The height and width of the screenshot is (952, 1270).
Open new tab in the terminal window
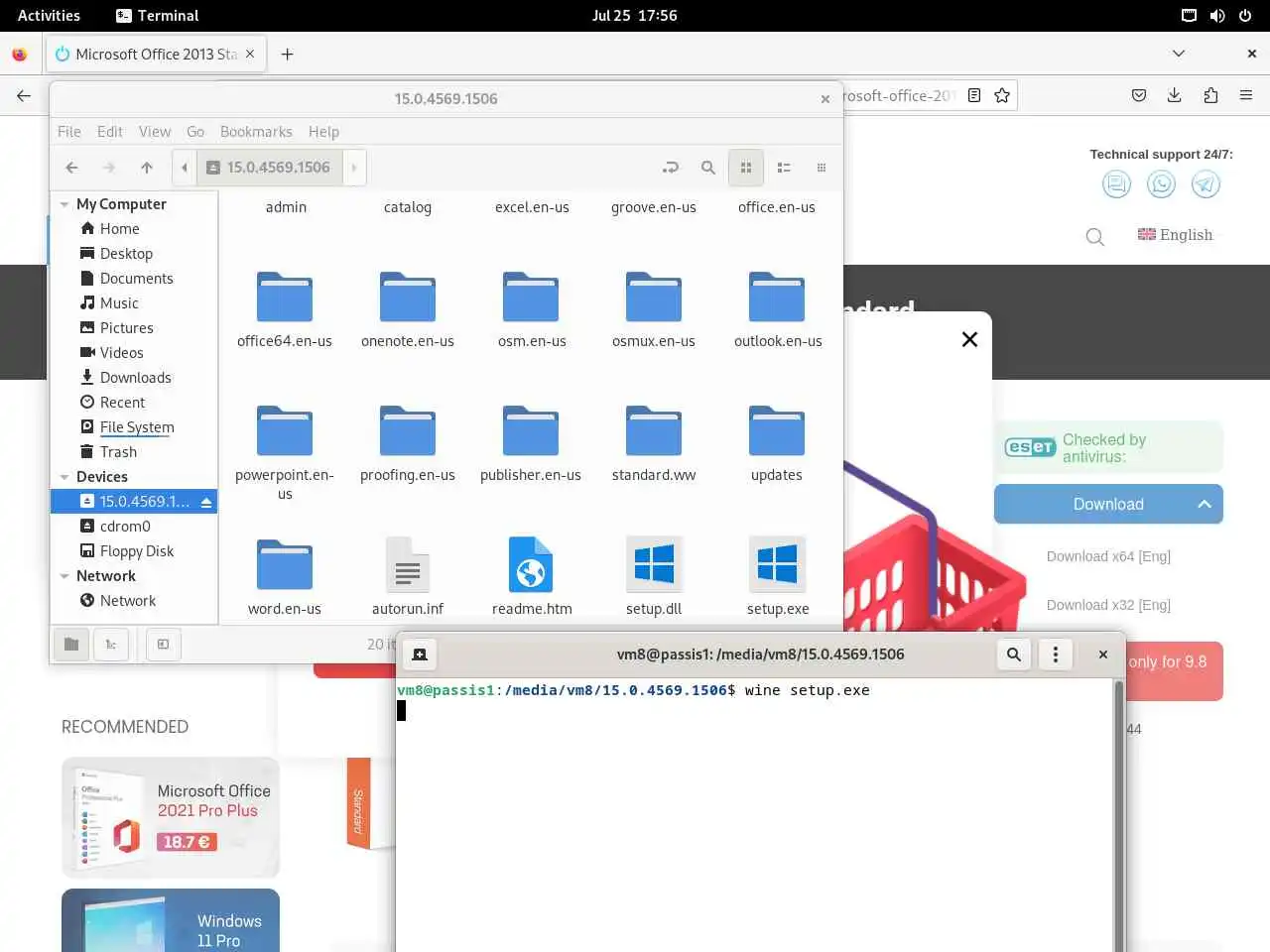420,654
